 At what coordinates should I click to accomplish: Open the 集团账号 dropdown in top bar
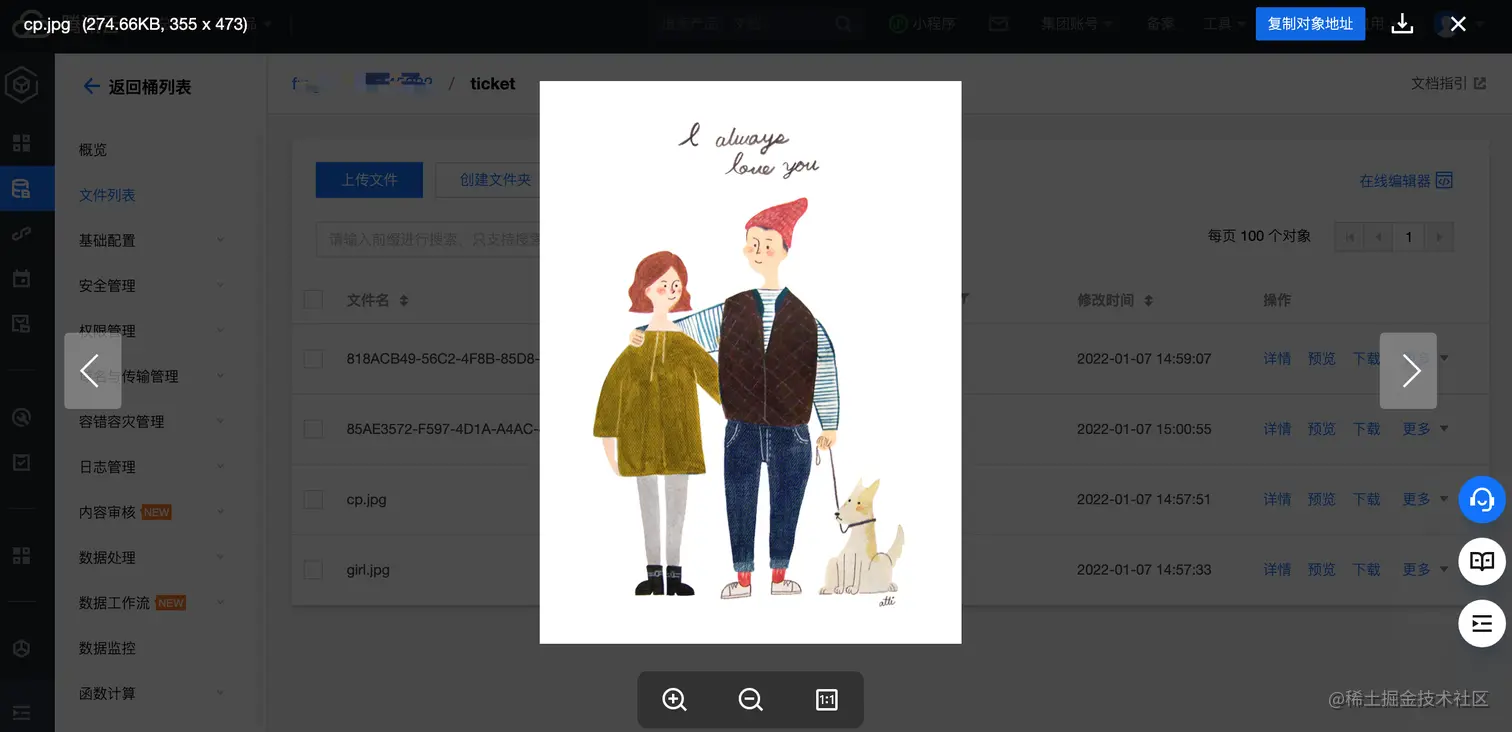(1076, 24)
